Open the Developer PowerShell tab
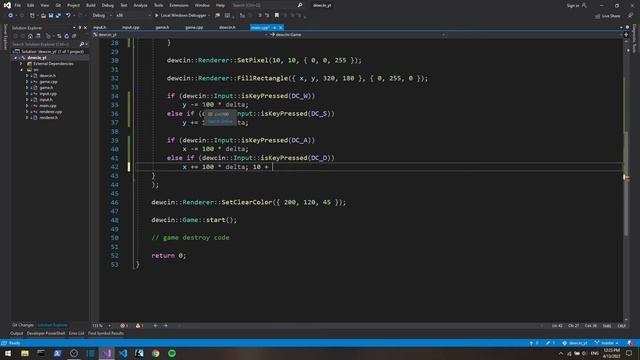Screen dimensions: 640x360 pyautogui.click(x=46, y=333)
